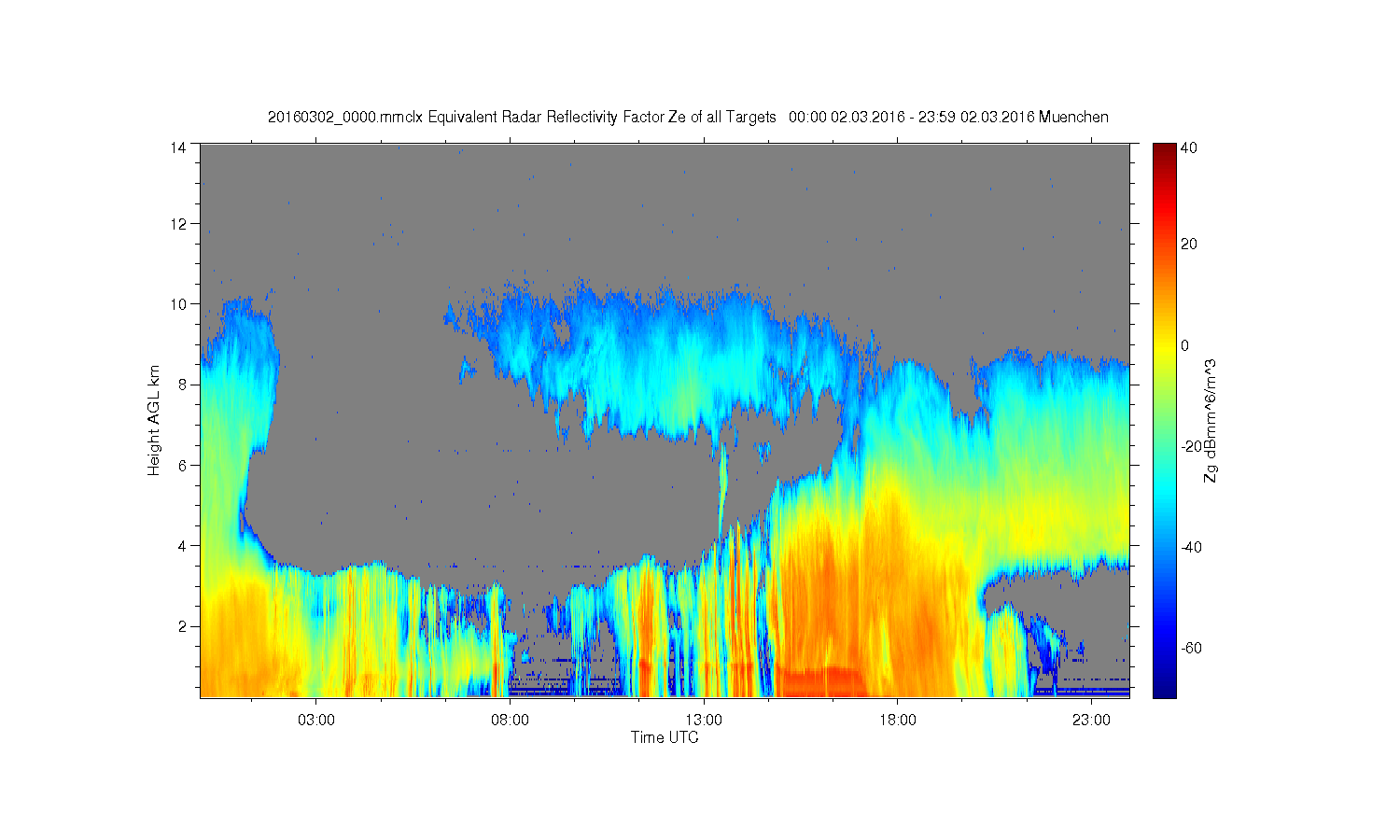
Task: Click the colorbar tick value '-20'
Action: [1191, 446]
